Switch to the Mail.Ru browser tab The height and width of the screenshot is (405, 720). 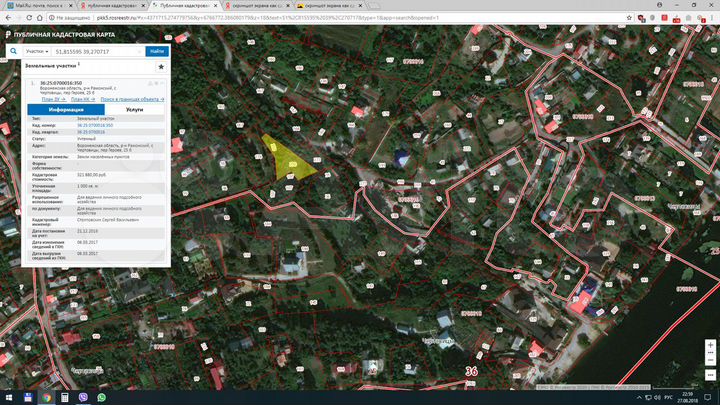[38, 5]
